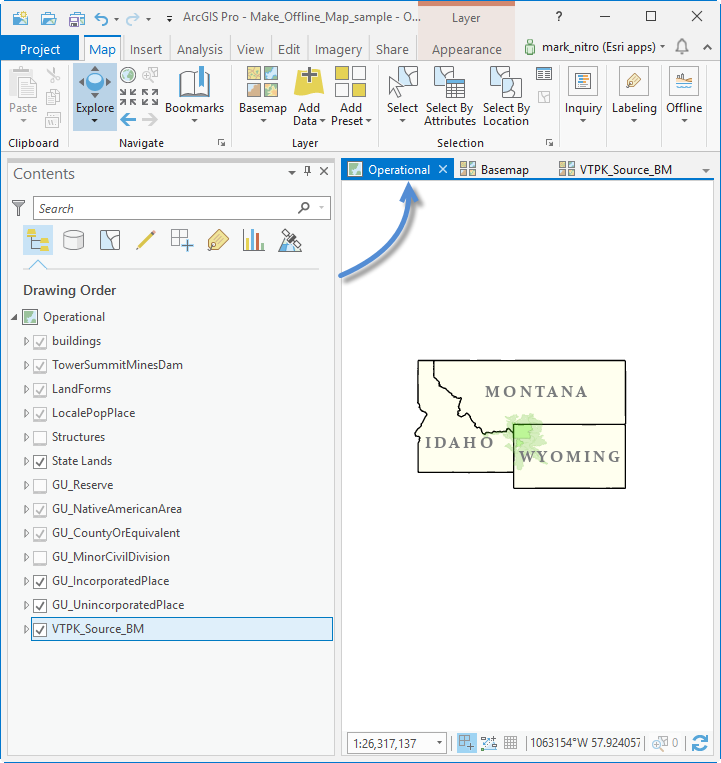
Task: Open the Contents pane options dropdown
Action: click(291, 172)
